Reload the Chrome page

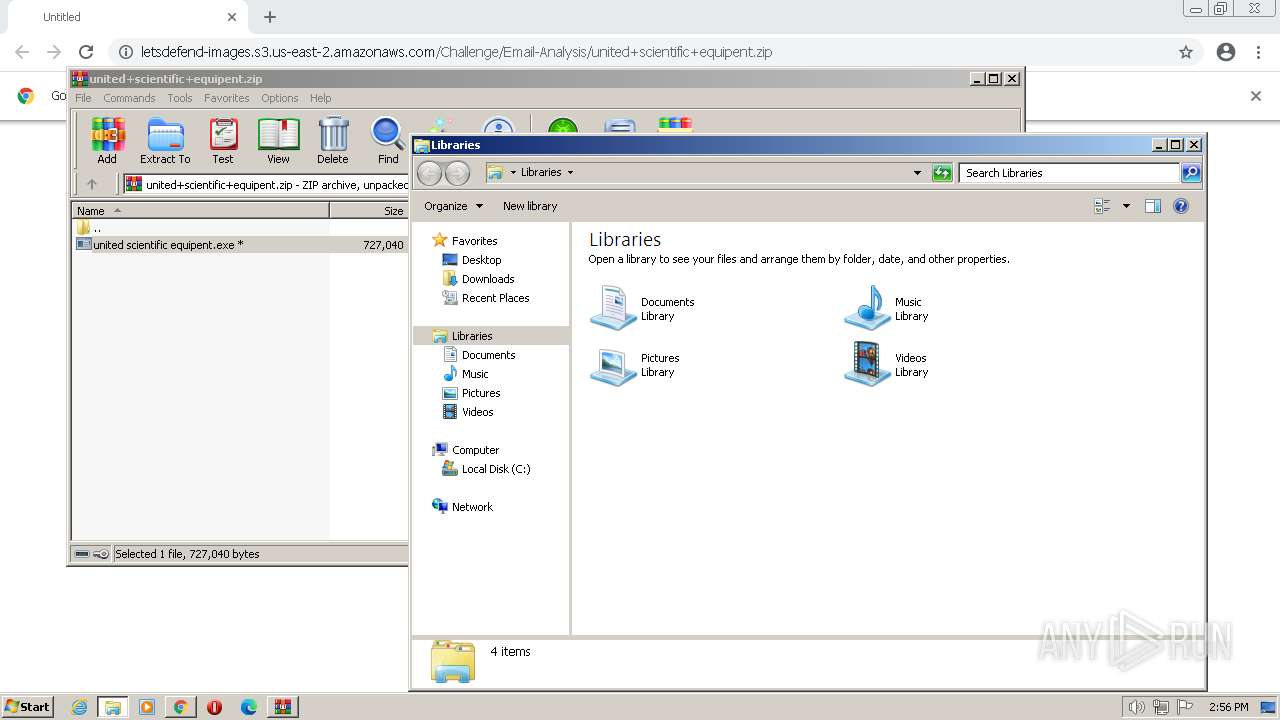86,52
